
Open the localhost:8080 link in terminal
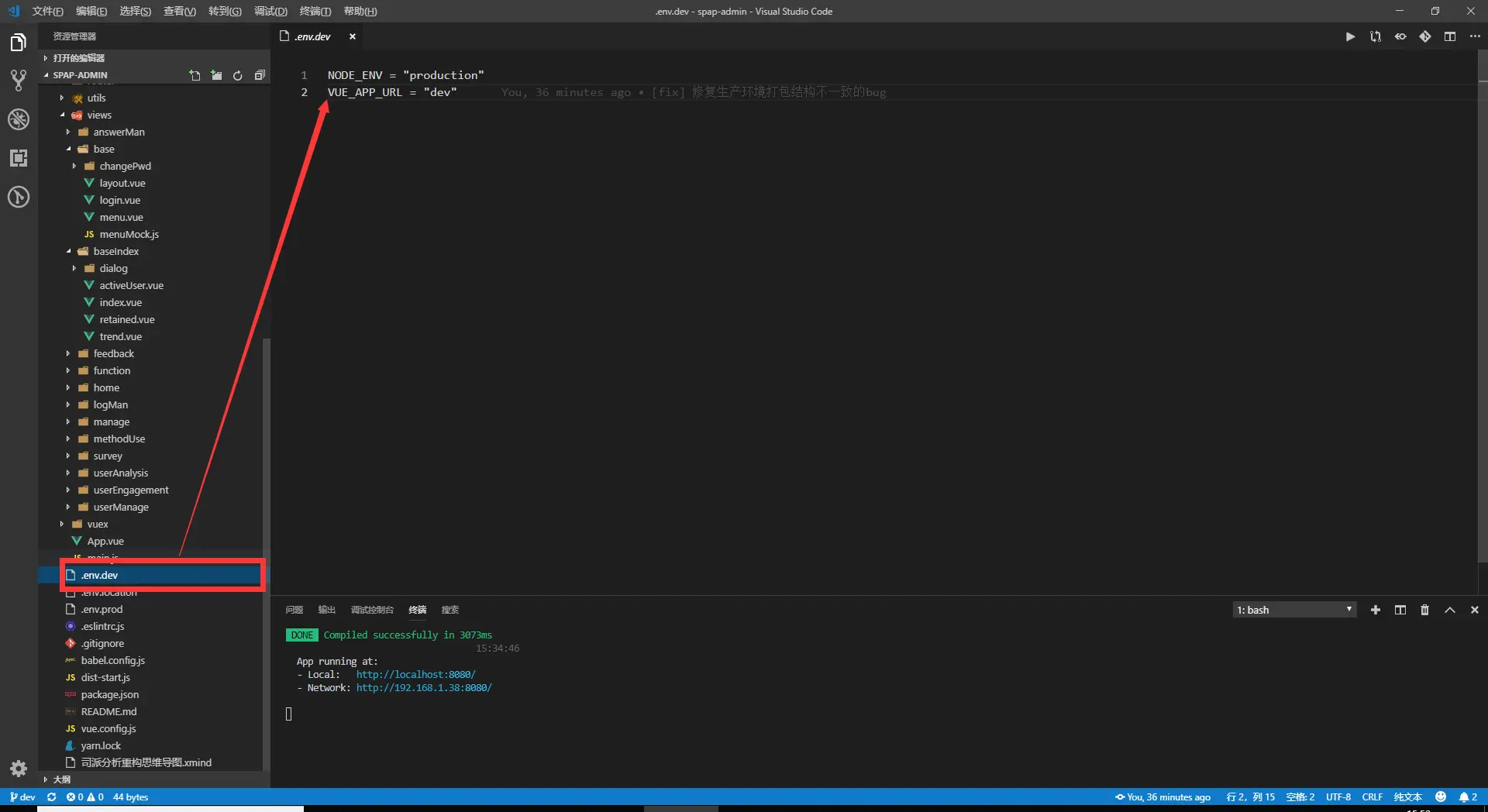(x=416, y=675)
